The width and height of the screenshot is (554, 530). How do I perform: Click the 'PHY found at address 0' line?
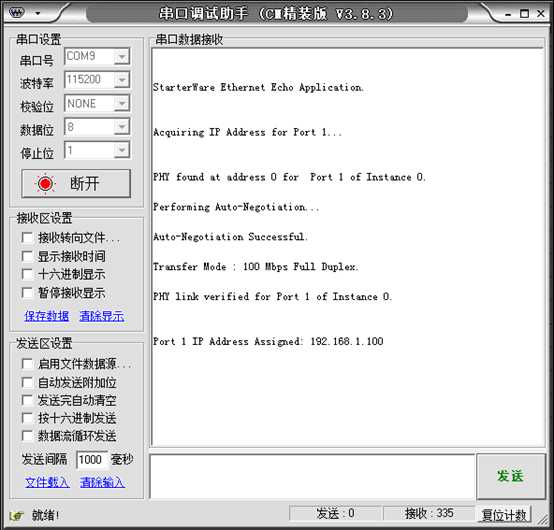(x=289, y=177)
